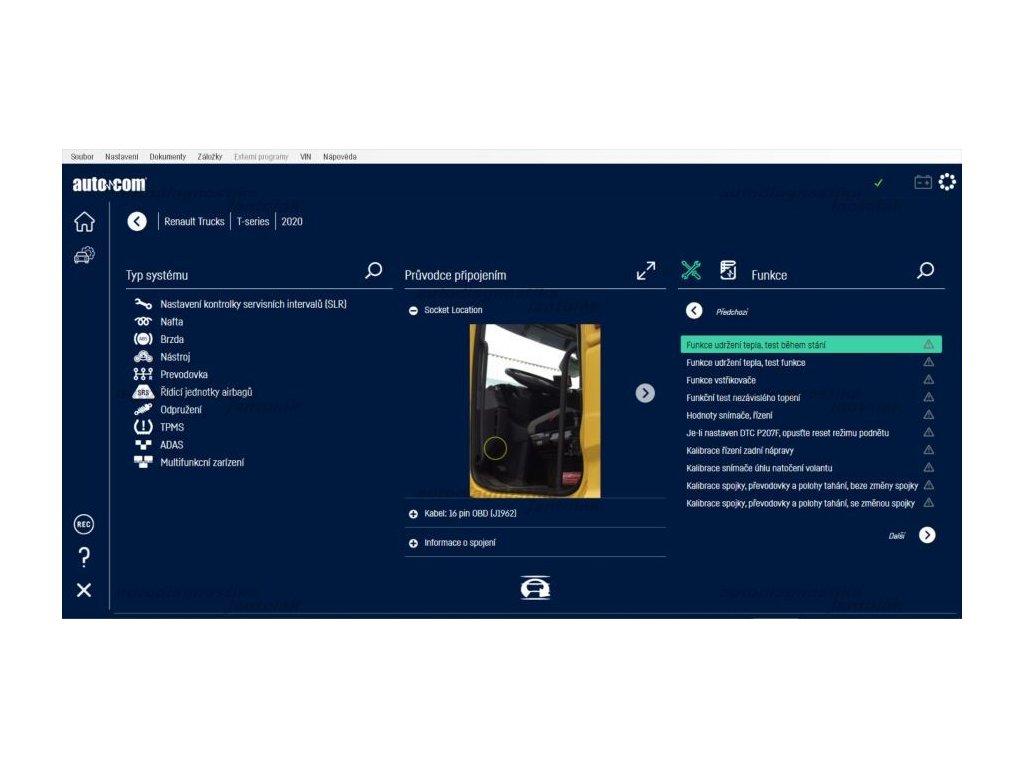The width and height of the screenshot is (1024, 768).
Task: Click the Brzda ABS icon
Action: [x=143, y=339]
